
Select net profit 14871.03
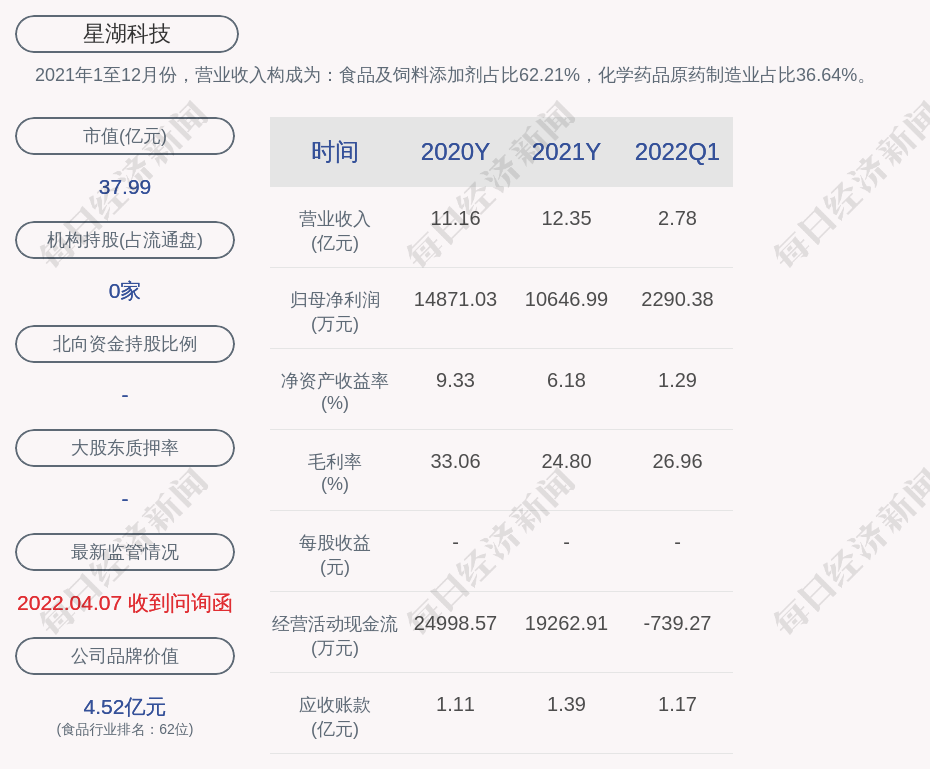point(456,299)
